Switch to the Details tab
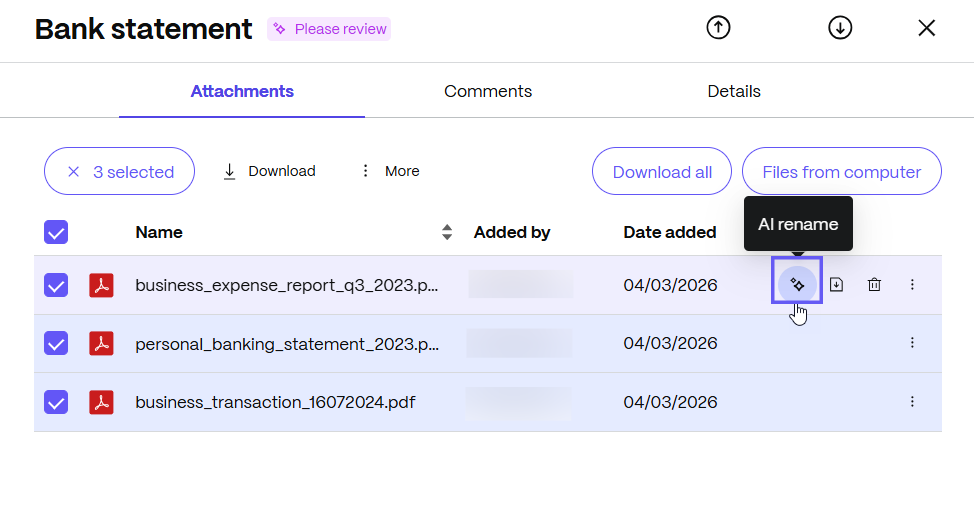 coord(734,91)
